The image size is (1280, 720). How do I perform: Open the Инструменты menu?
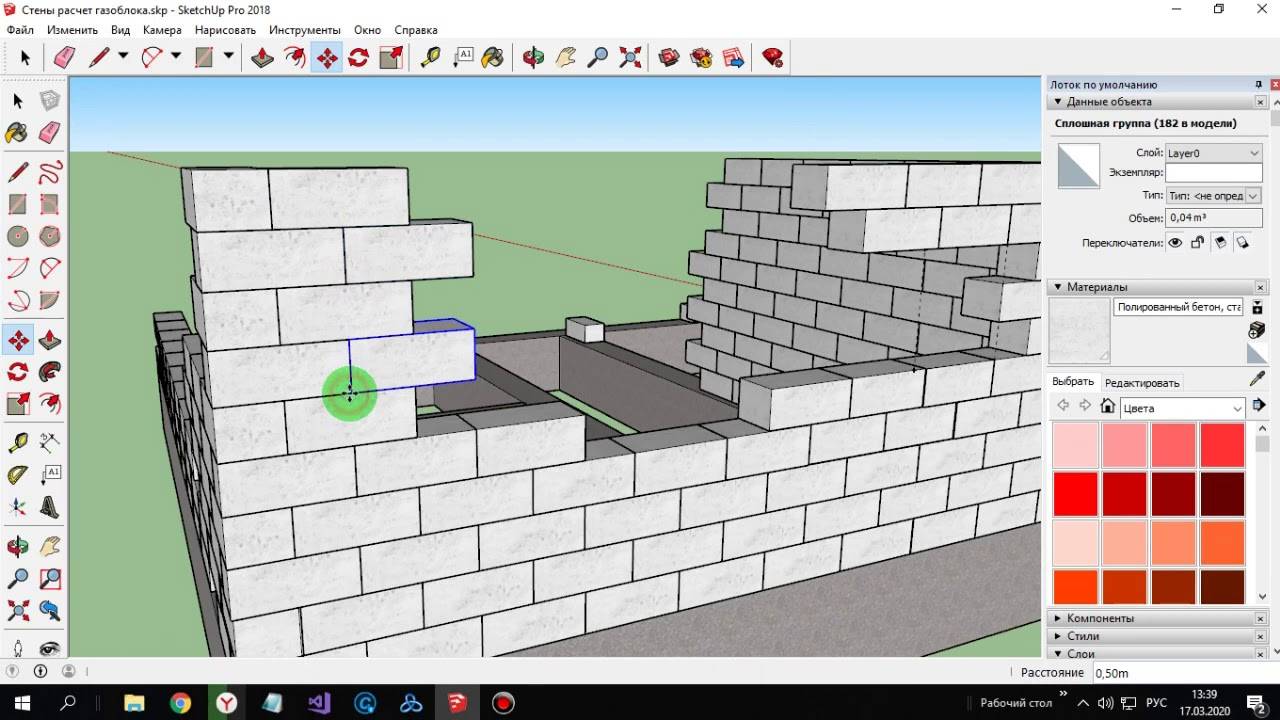[305, 30]
